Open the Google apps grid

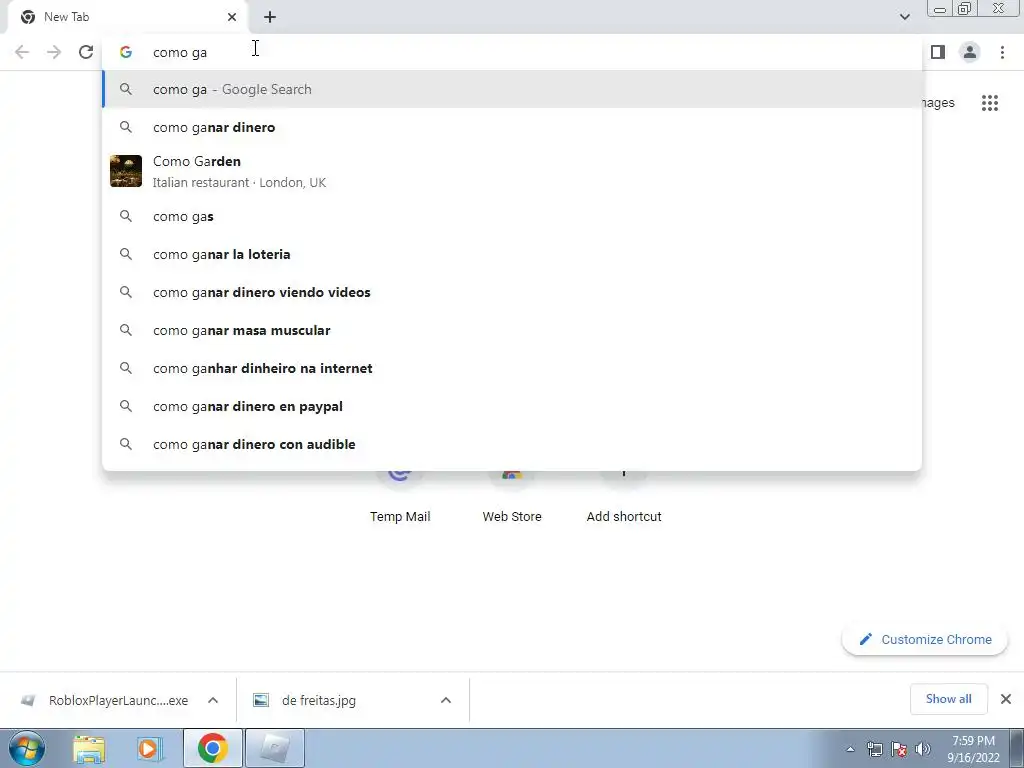tap(990, 103)
